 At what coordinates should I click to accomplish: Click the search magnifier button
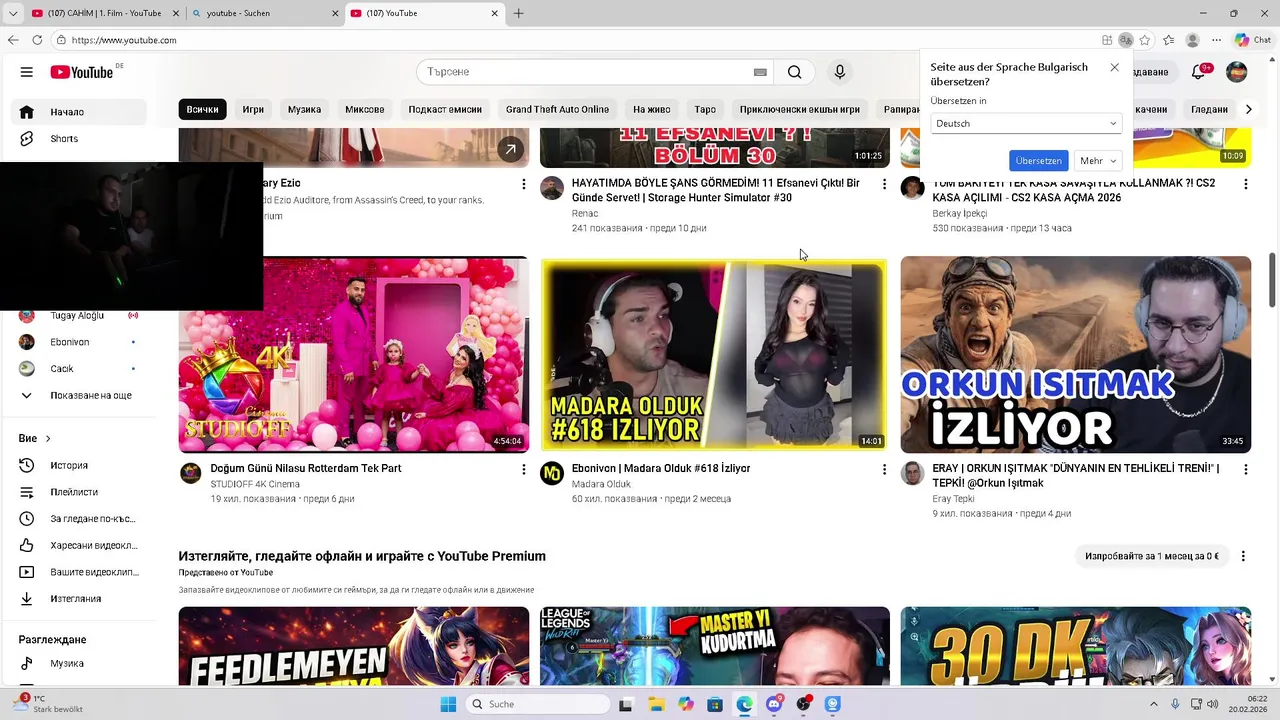[x=794, y=72]
